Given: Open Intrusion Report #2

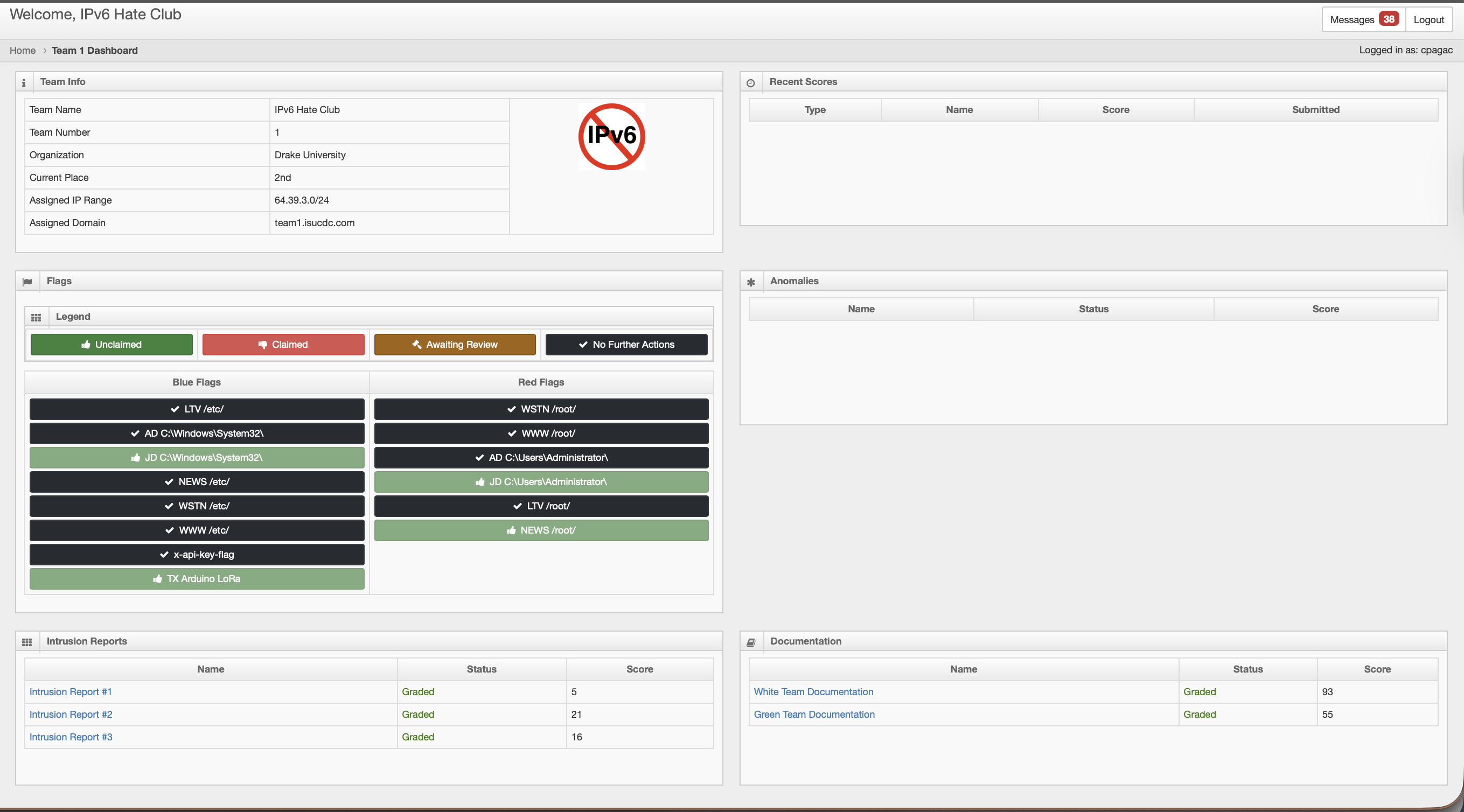Looking at the screenshot, I should pos(71,714).
